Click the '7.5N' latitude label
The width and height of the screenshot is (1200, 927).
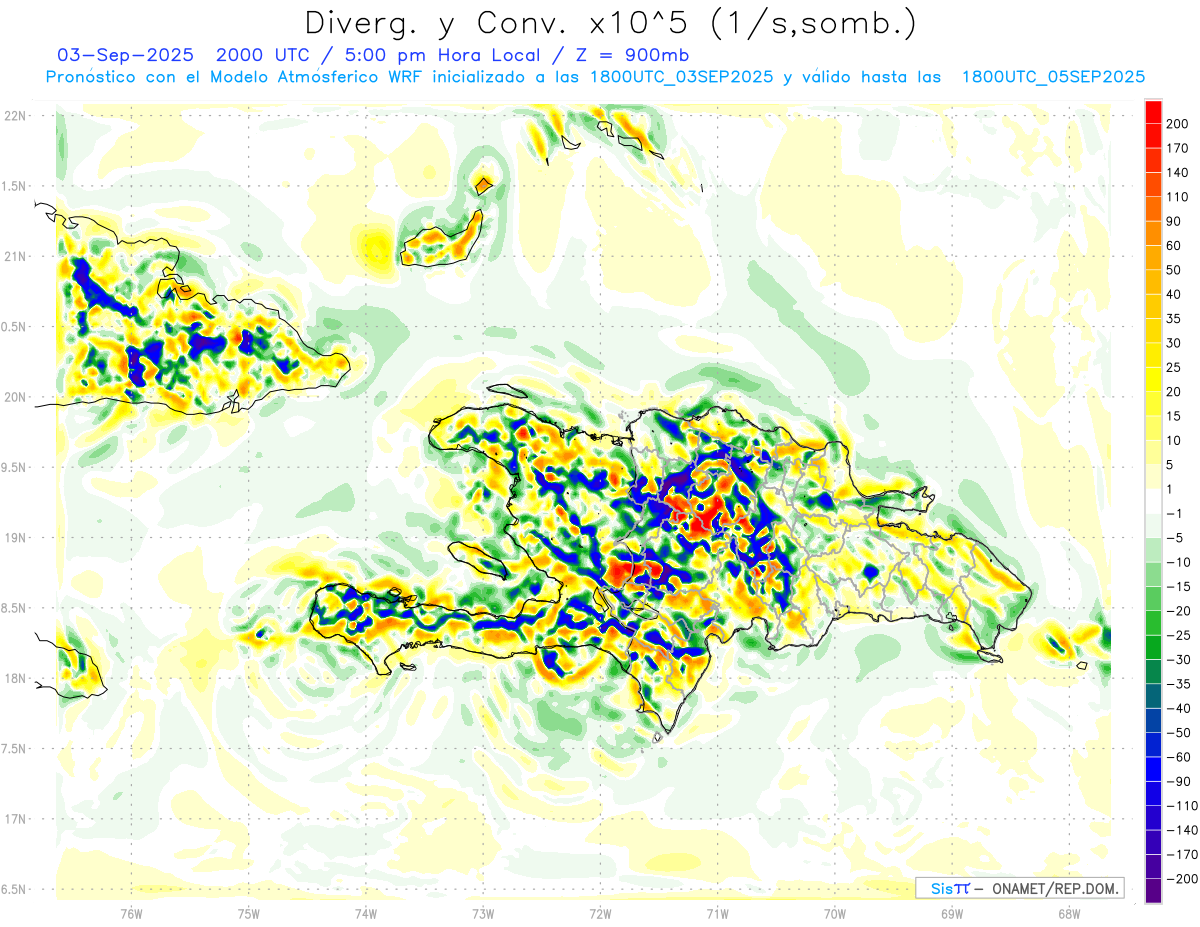pos(14,748)
